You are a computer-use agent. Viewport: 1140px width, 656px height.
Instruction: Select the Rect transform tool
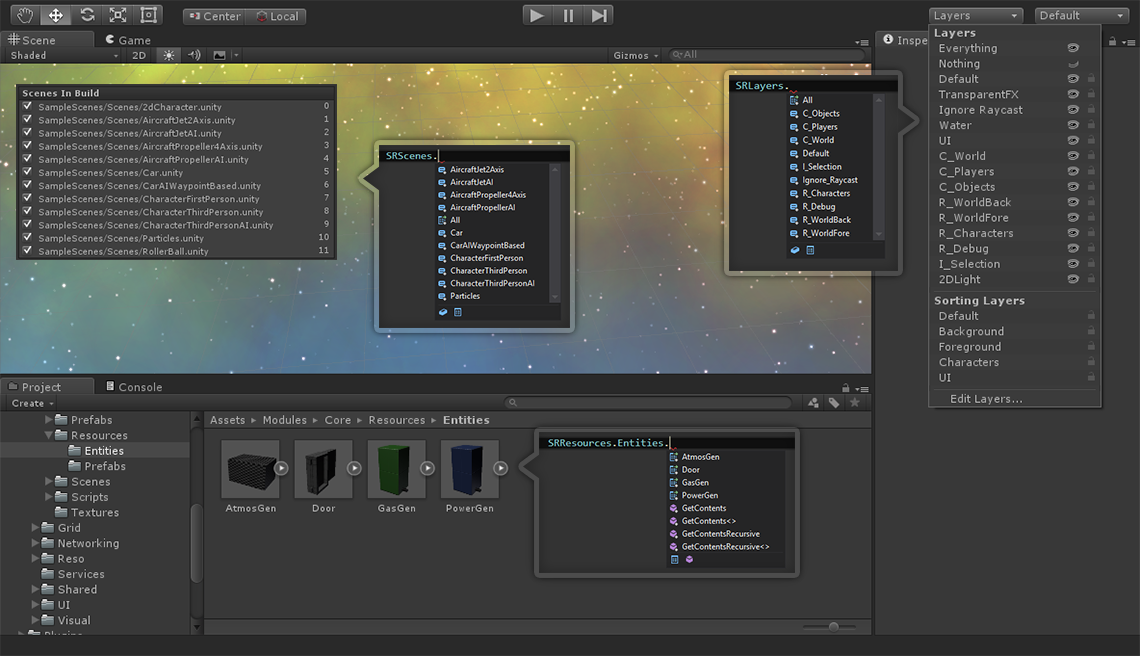point(148,15)
